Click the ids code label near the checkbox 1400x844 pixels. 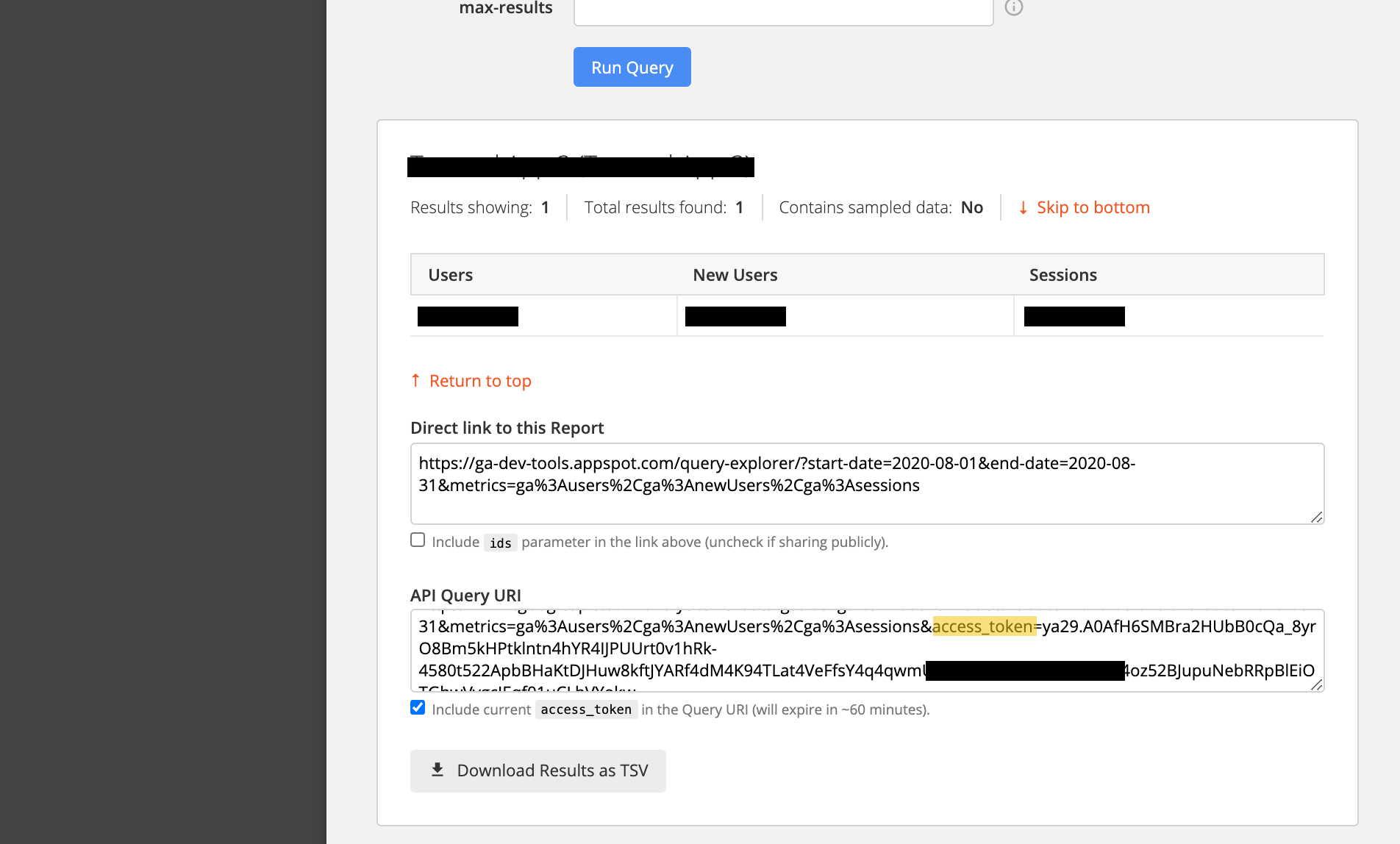coord(500,542)
